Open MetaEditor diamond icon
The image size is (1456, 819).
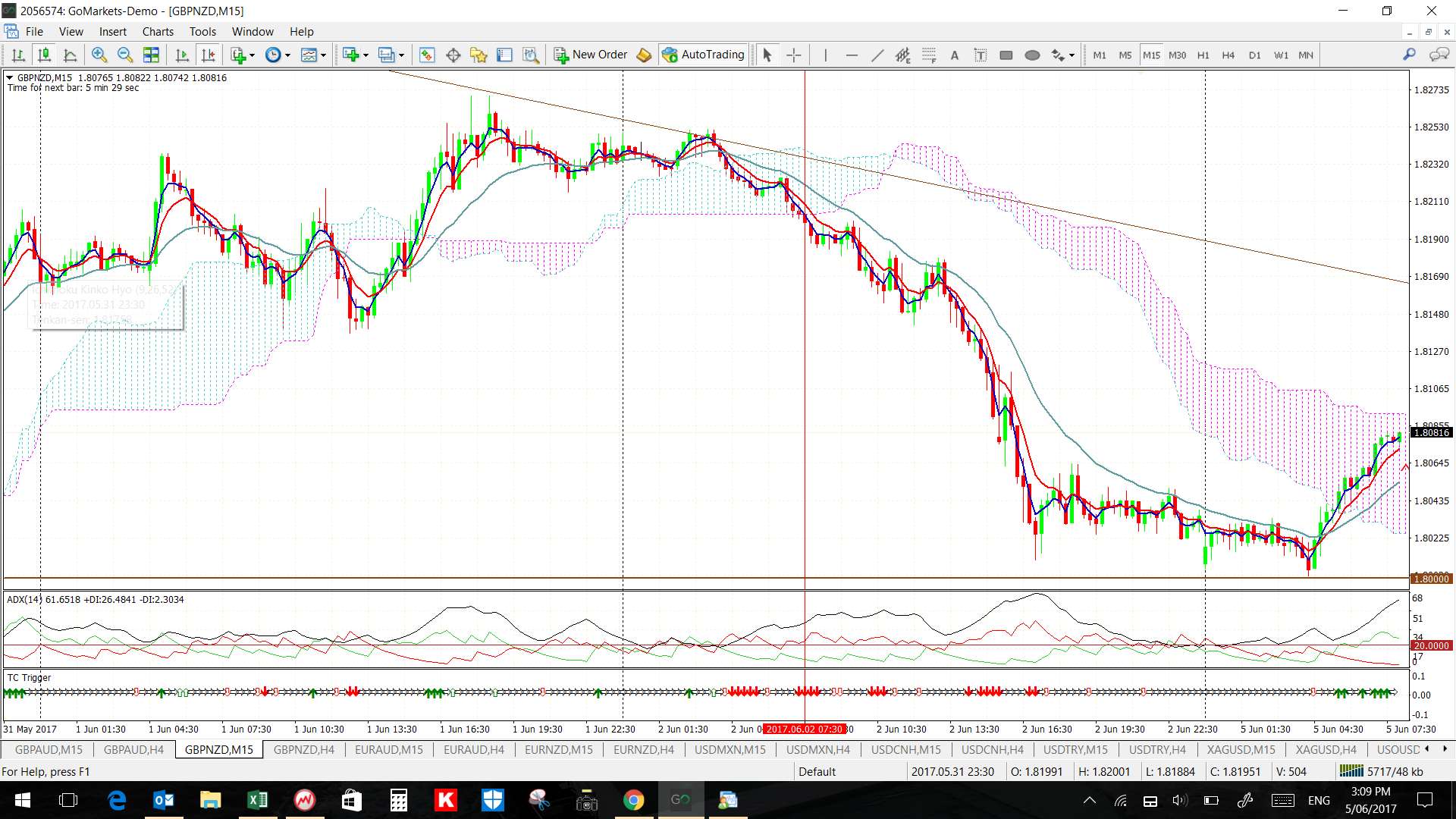(644, 55)
